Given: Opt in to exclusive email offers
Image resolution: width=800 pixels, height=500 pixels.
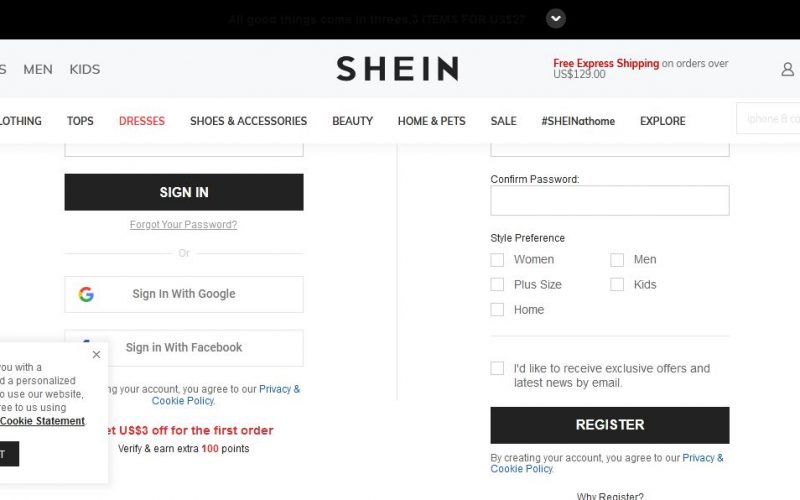Looking at the screenshot, I should 497,368.
